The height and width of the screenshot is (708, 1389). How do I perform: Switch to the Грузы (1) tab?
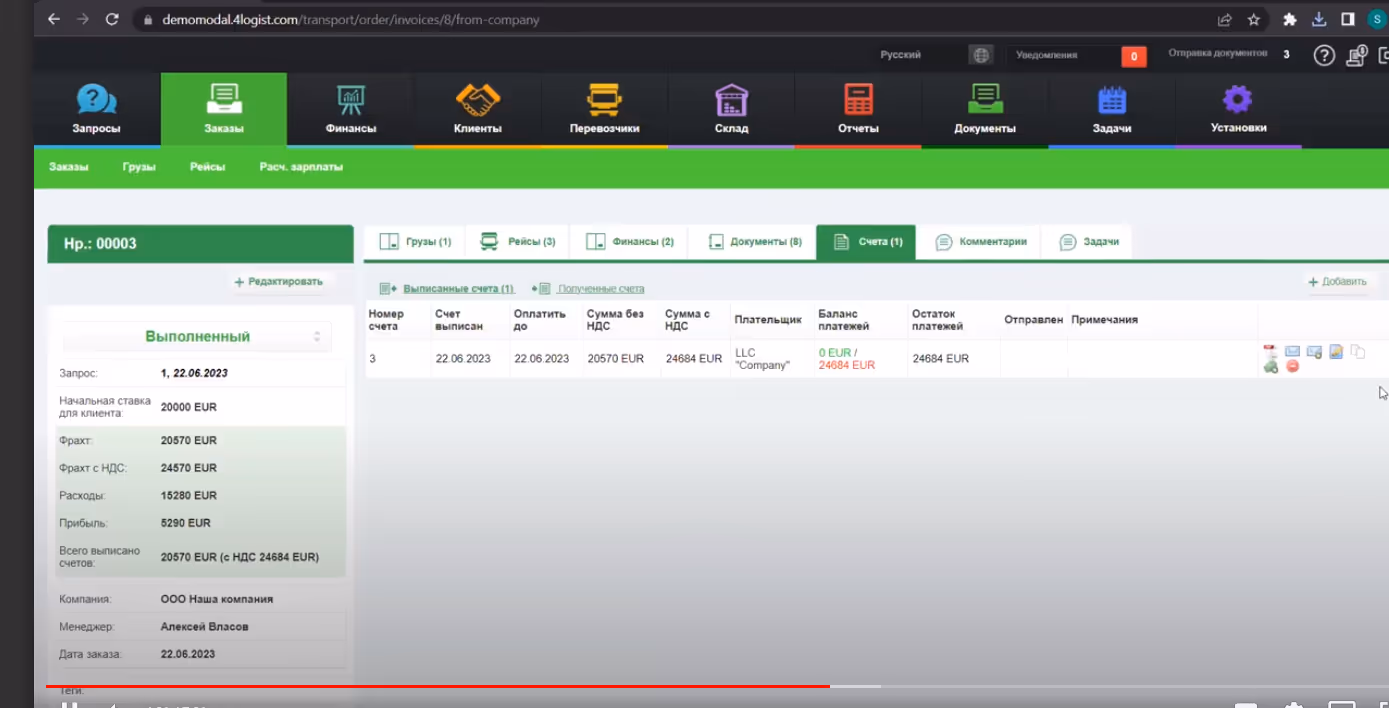415,242
